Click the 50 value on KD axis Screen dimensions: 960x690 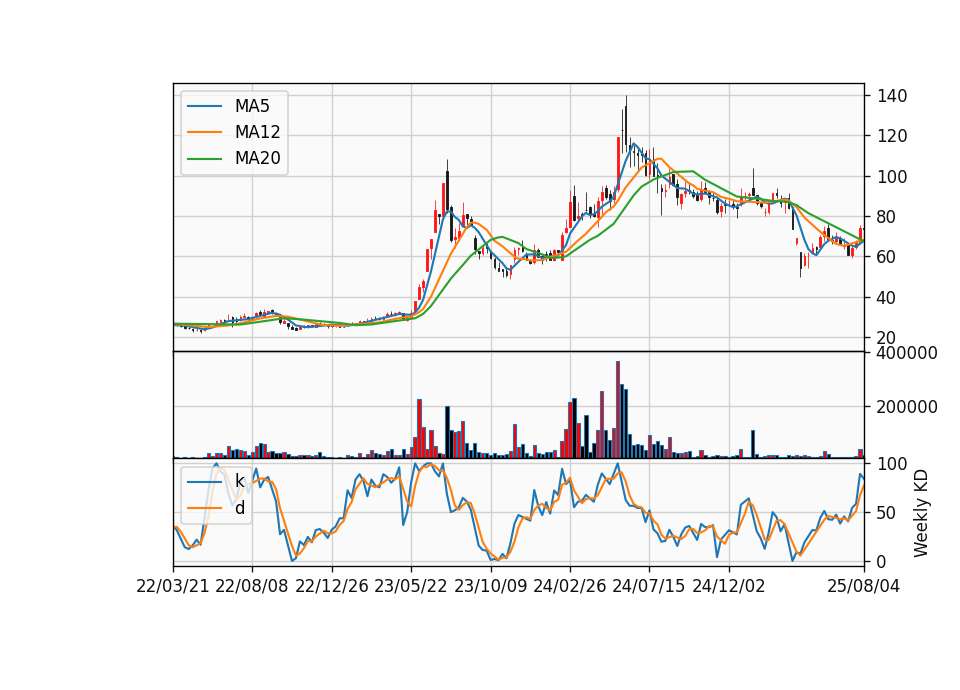[887, 513]
